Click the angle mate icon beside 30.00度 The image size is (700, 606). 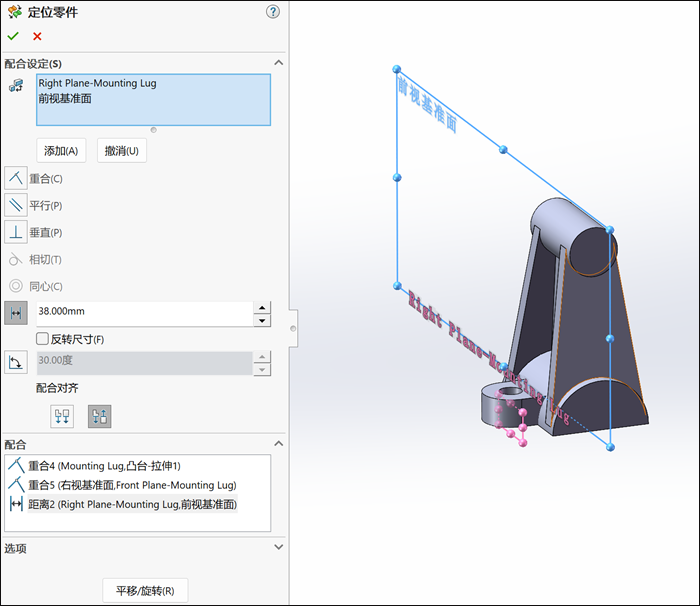pos(16,362)
